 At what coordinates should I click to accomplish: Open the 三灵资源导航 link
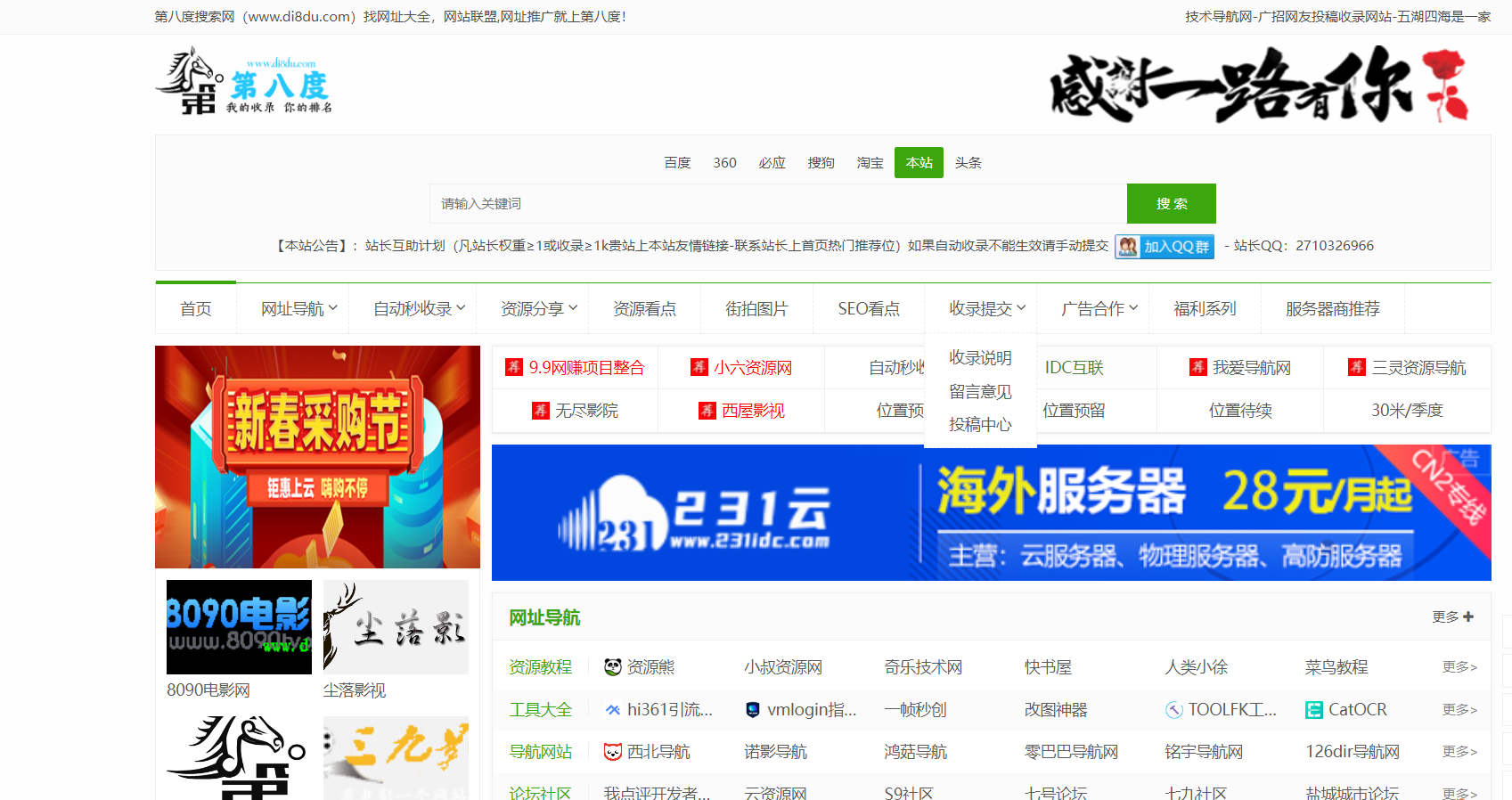point(1418,367)
